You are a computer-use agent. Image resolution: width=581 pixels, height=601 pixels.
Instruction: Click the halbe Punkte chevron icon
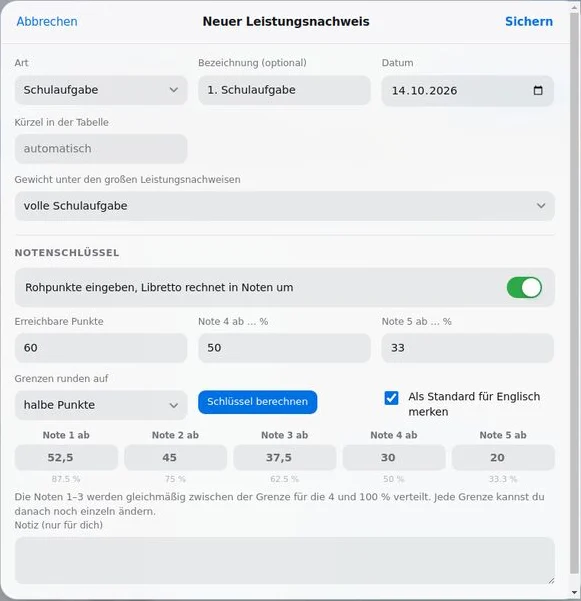click(x=174, y=405)
